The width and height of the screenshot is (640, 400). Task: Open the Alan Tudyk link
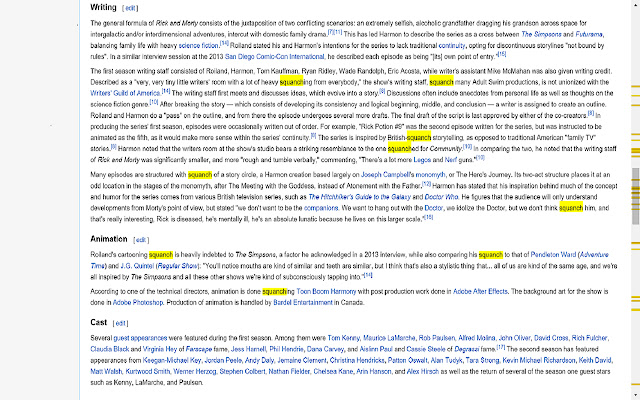coord(447,360)
